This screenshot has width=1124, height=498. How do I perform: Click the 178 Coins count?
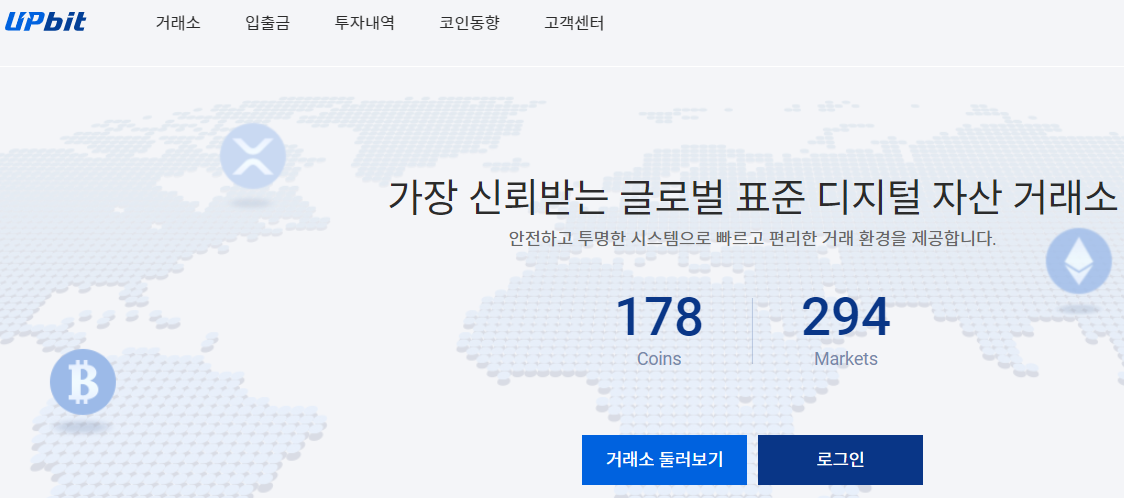click(x=659, y=317)
